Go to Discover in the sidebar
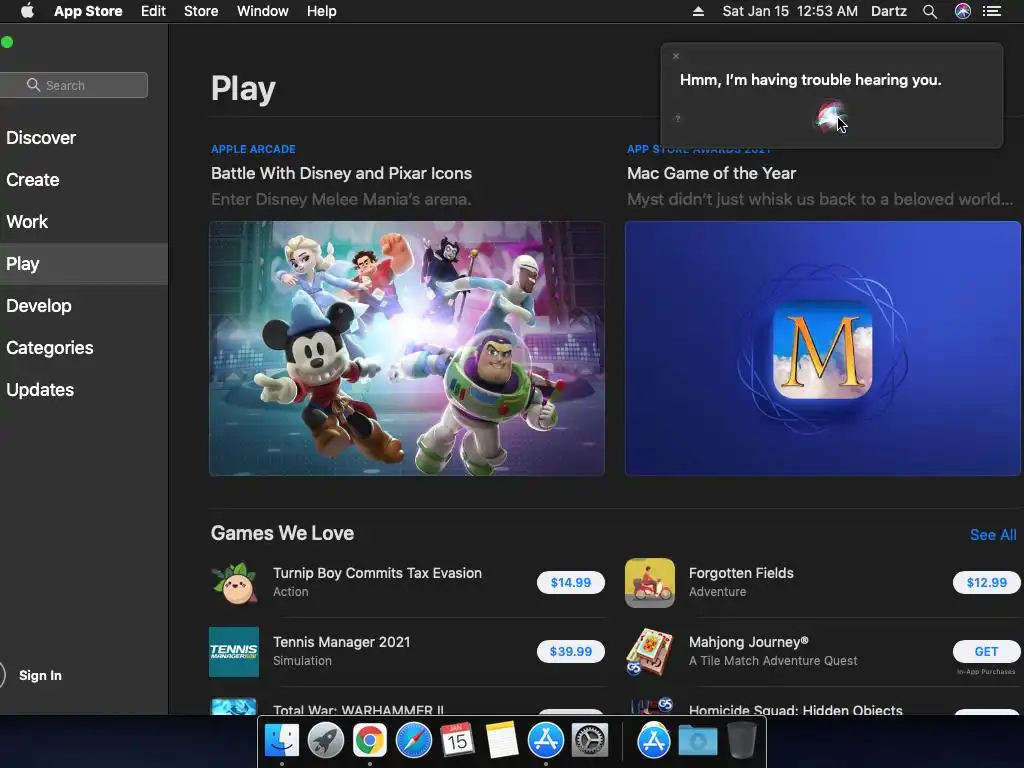This screenshot has width=1024, height=768. (41, 138)
